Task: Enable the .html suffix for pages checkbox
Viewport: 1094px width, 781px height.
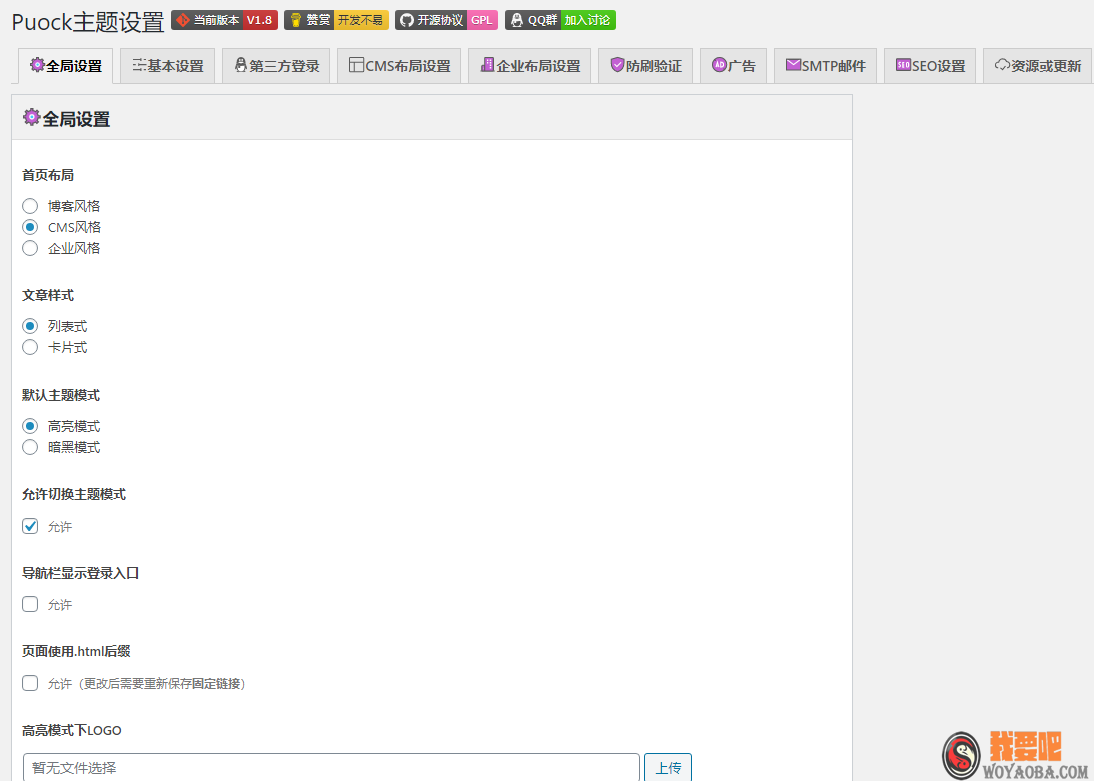Action: pyautogui.click(x=30, y=683)
